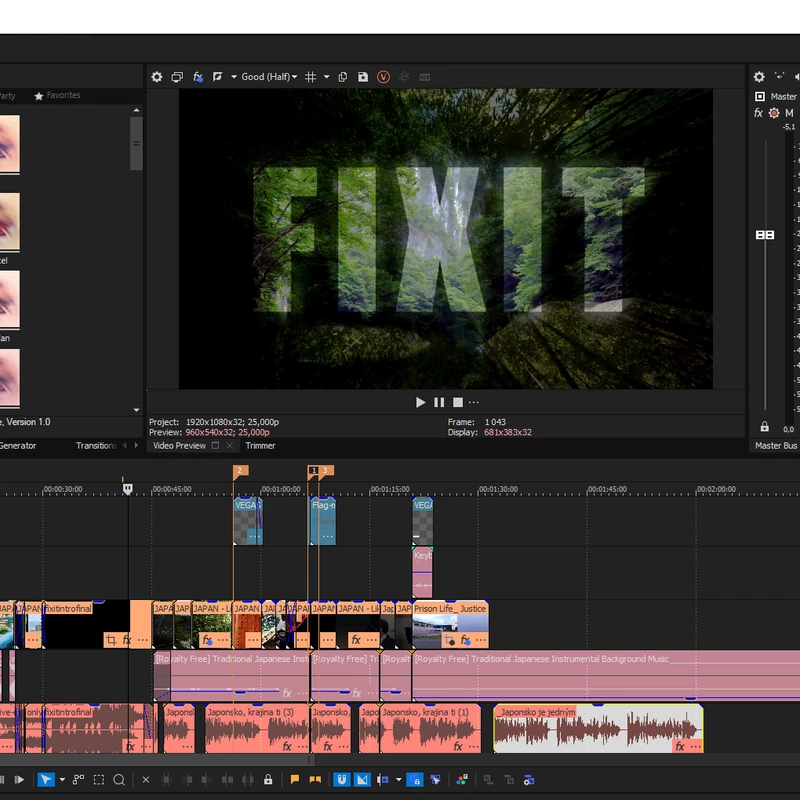This screenshot has width=800, height=800.
Task: Toggle Enable Snapping magnet button
Action: (x=341, y=780)
